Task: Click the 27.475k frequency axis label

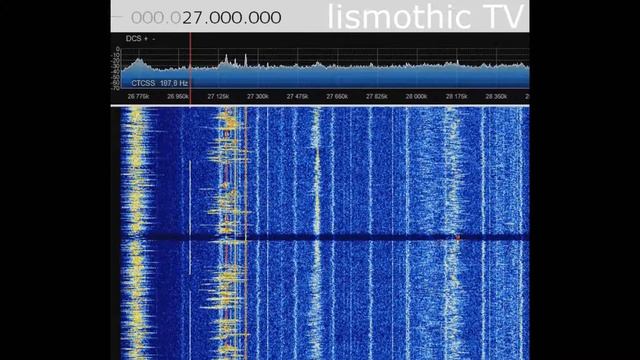Action: (x=297, y=97)
